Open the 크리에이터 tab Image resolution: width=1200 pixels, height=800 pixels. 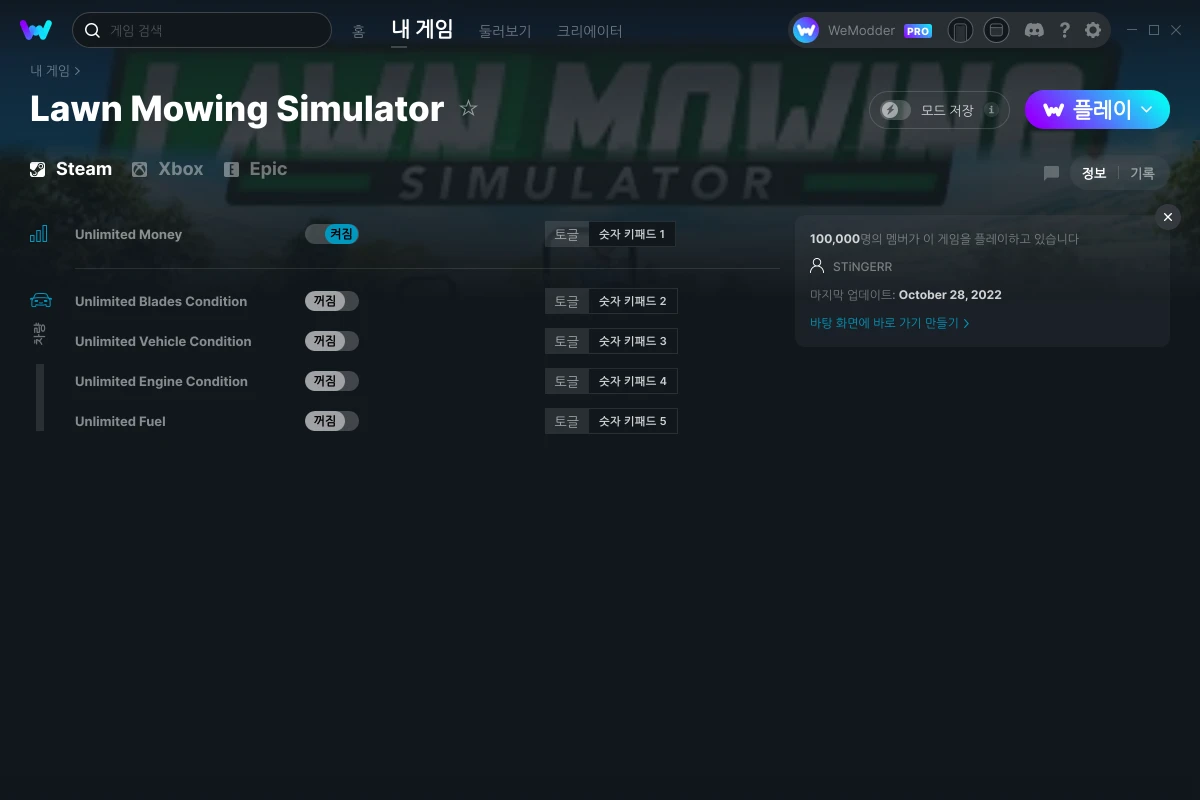pos(590,31)
